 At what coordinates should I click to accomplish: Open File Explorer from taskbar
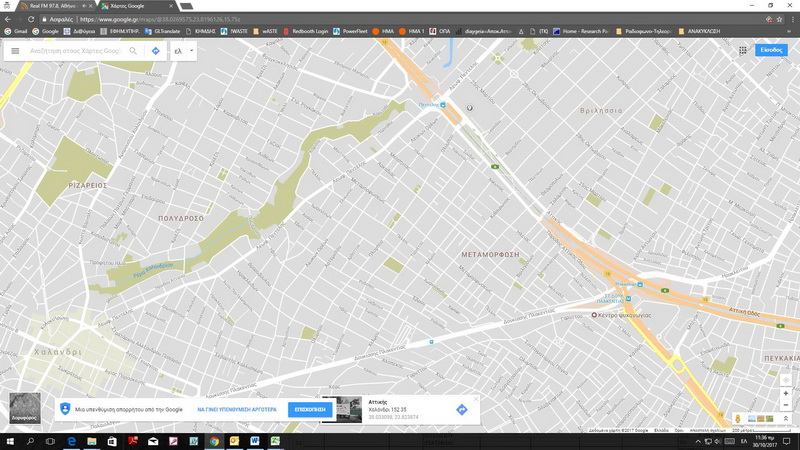pyautogui.click(x=92, y=441)
